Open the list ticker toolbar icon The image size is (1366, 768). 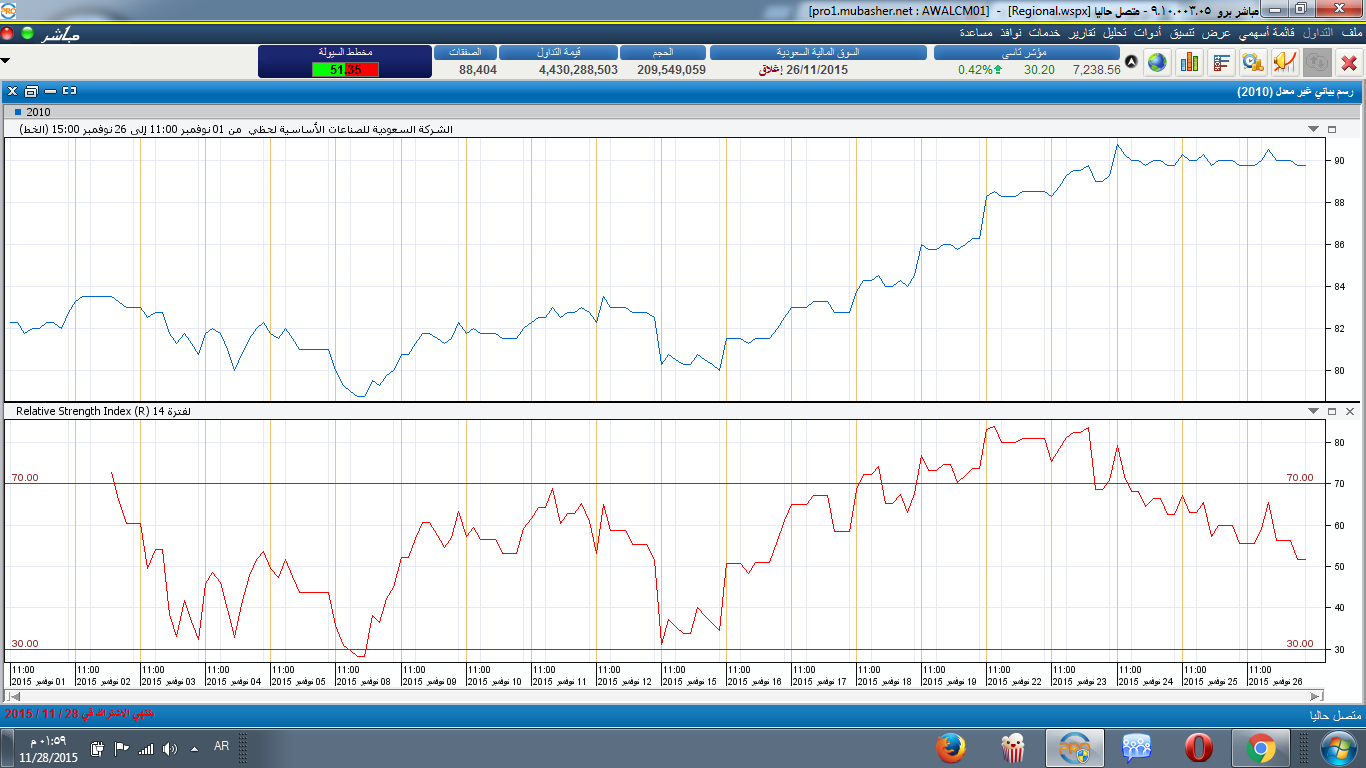[x=1221, y=62]
